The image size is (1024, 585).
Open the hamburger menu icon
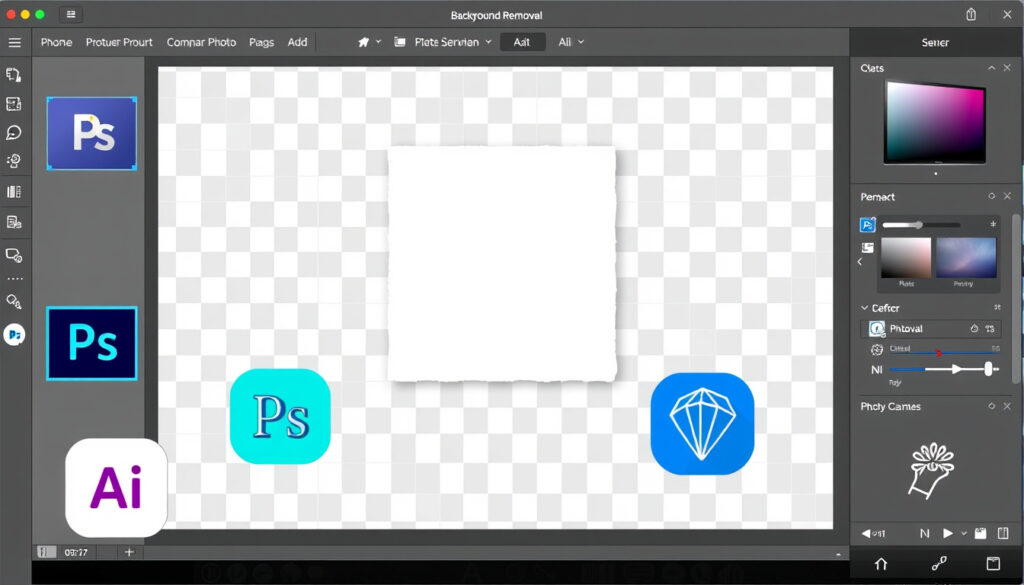[14, 42]
